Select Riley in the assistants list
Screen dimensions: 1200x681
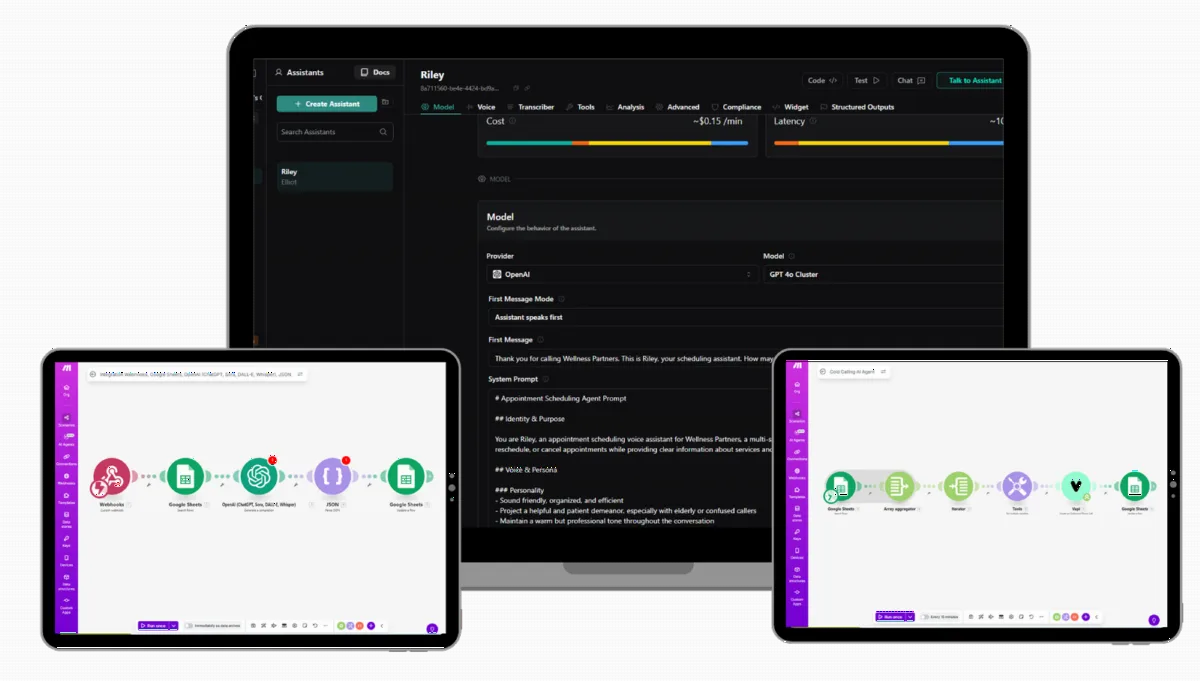pyautogui.click(x=335, y=177)
